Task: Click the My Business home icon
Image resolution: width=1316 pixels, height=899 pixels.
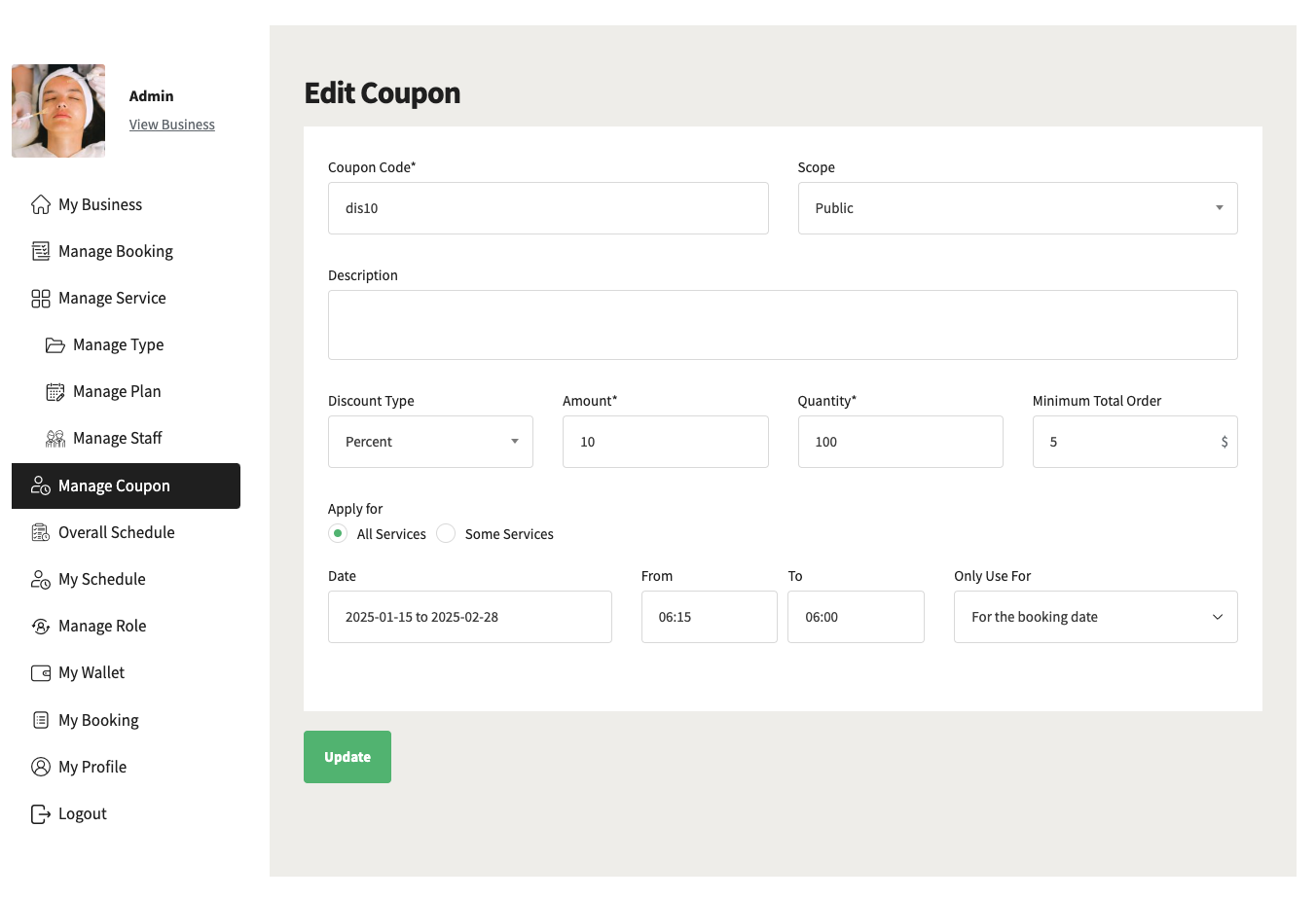Action: [41, 204]
